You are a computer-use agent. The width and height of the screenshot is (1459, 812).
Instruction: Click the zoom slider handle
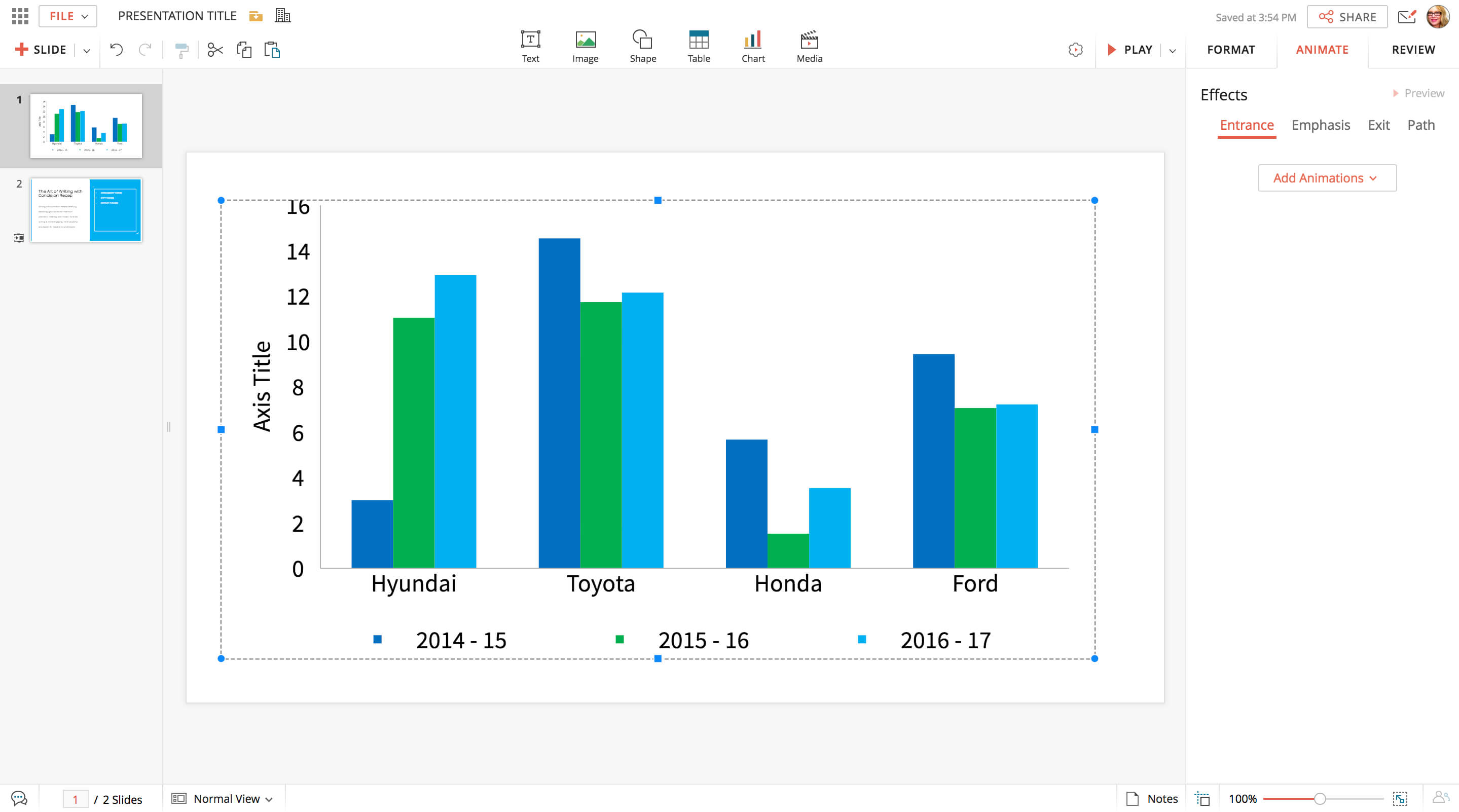click(x=1320, y=798)
